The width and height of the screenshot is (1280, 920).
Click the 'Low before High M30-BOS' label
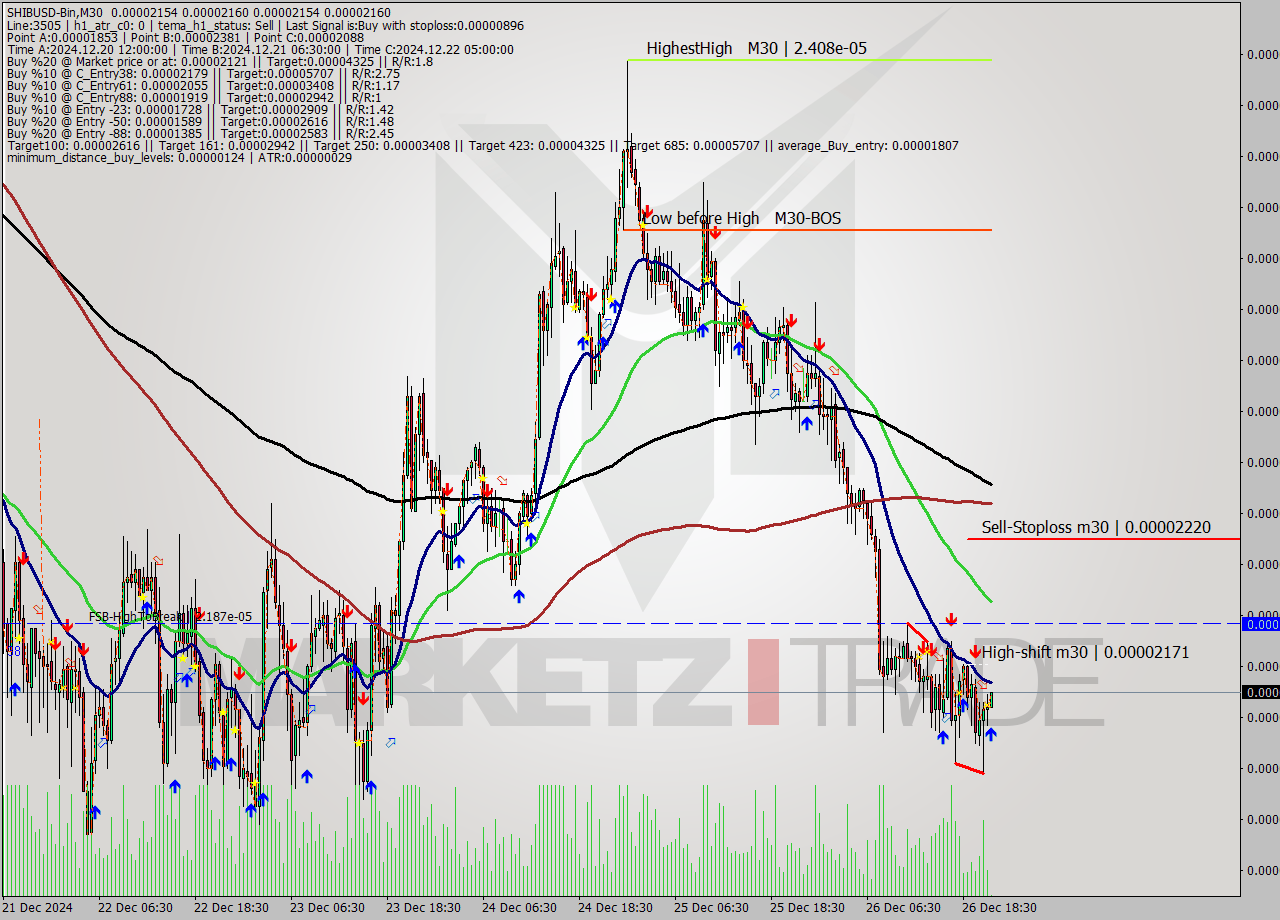(741, 218)
